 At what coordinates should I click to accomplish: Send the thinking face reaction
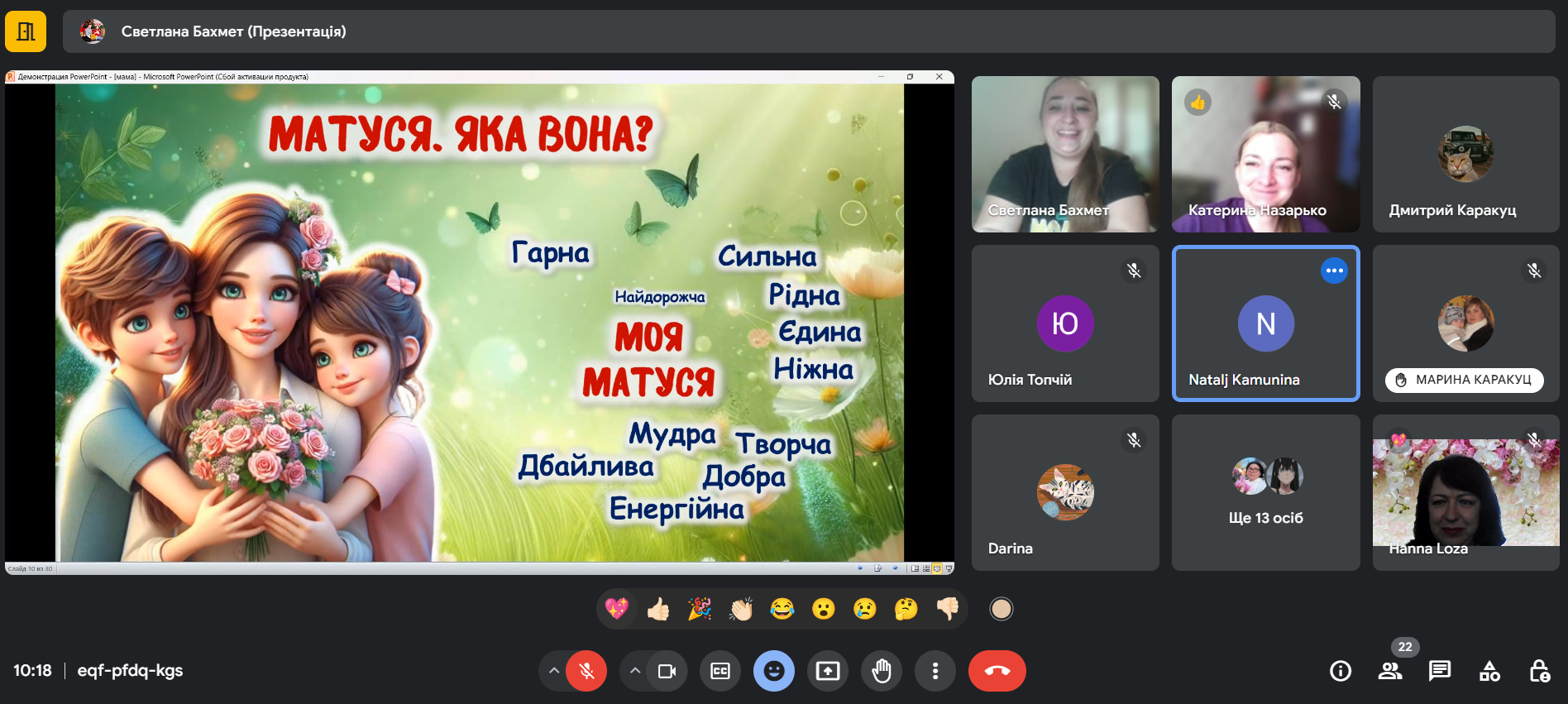906,610
